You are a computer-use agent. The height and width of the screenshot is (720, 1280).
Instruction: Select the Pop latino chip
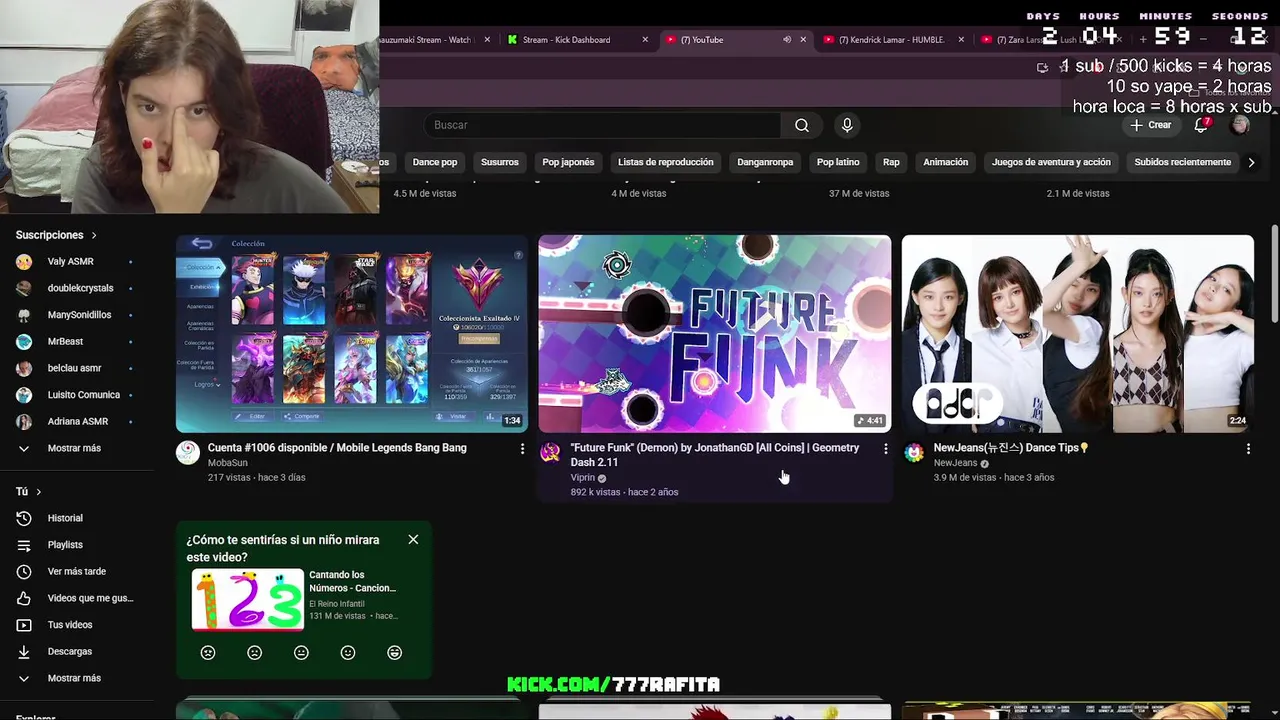coord(838,162)
